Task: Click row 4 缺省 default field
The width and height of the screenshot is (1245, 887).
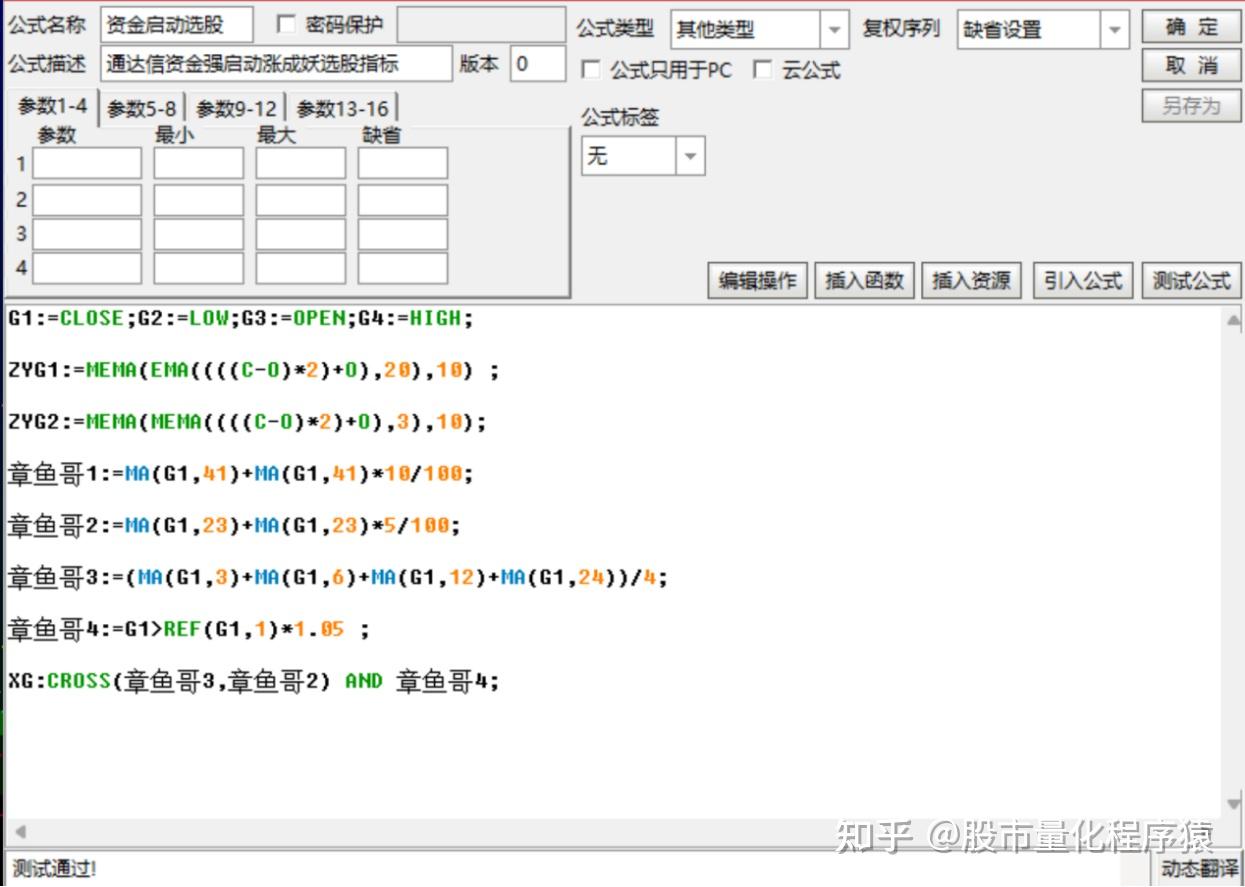Action: pyautogui.click(x=403, y=268)
